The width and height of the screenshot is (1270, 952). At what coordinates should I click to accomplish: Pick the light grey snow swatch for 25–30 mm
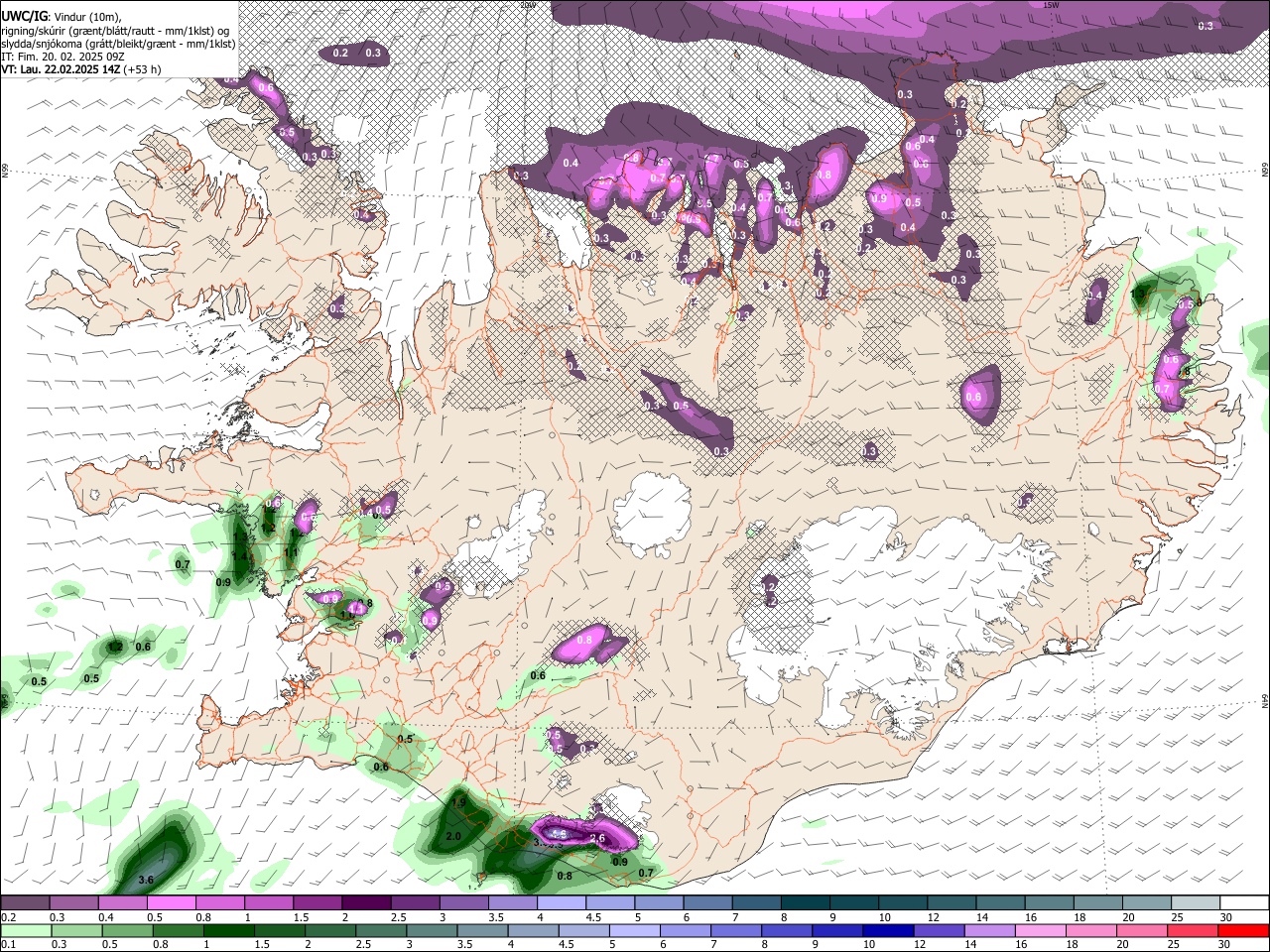[1196, 903]
